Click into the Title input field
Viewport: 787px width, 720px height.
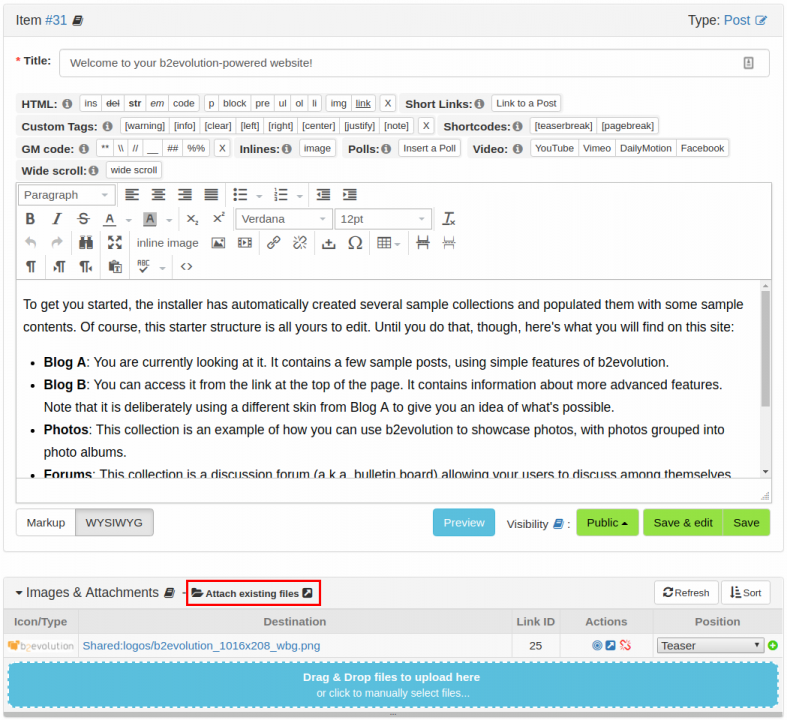[414, 63]
